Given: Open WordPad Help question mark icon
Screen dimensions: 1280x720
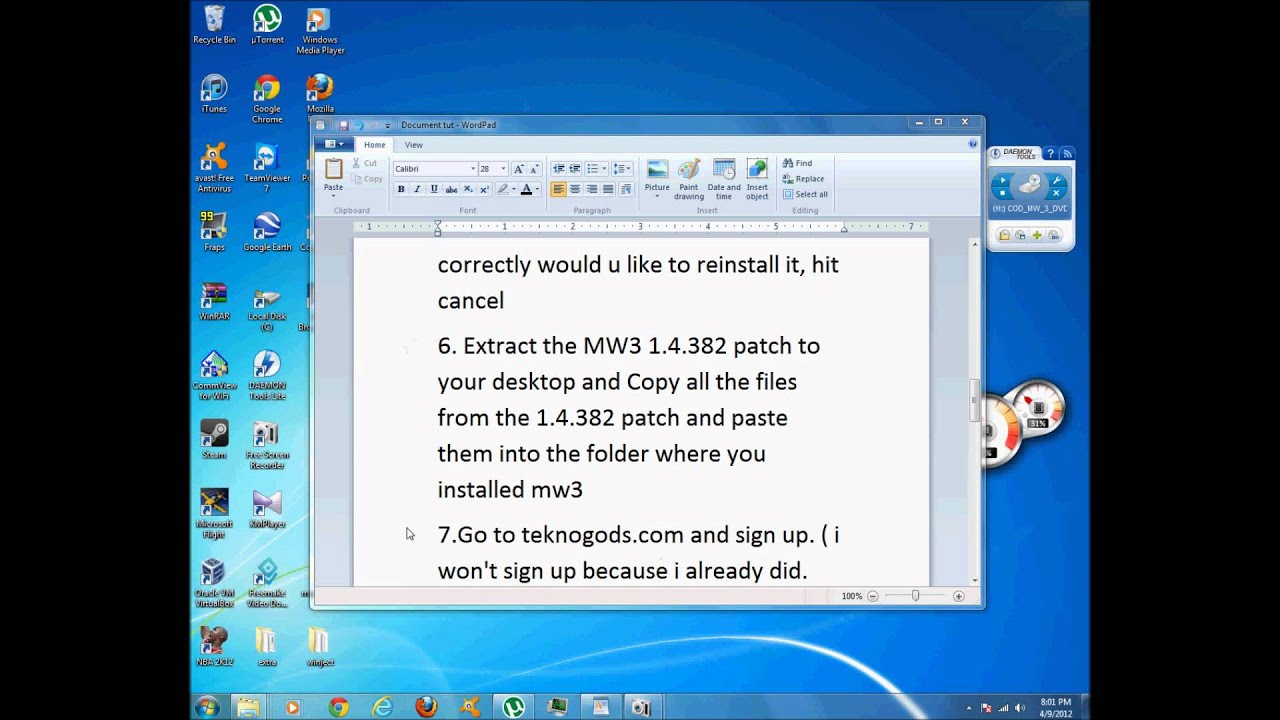Looking at the screenshot, I should pos(973,144).
